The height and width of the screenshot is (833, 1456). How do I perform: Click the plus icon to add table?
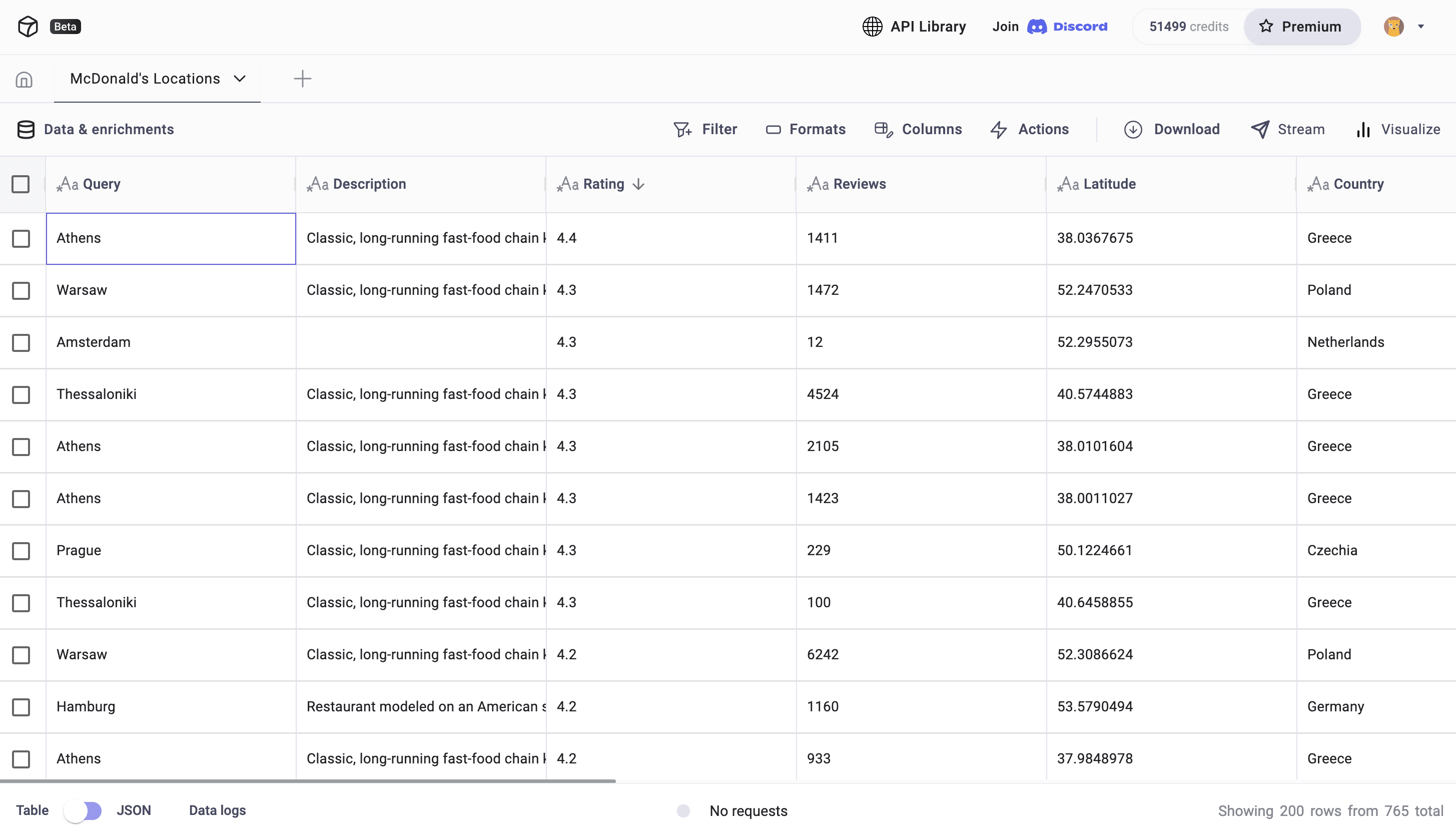[302, 79]
